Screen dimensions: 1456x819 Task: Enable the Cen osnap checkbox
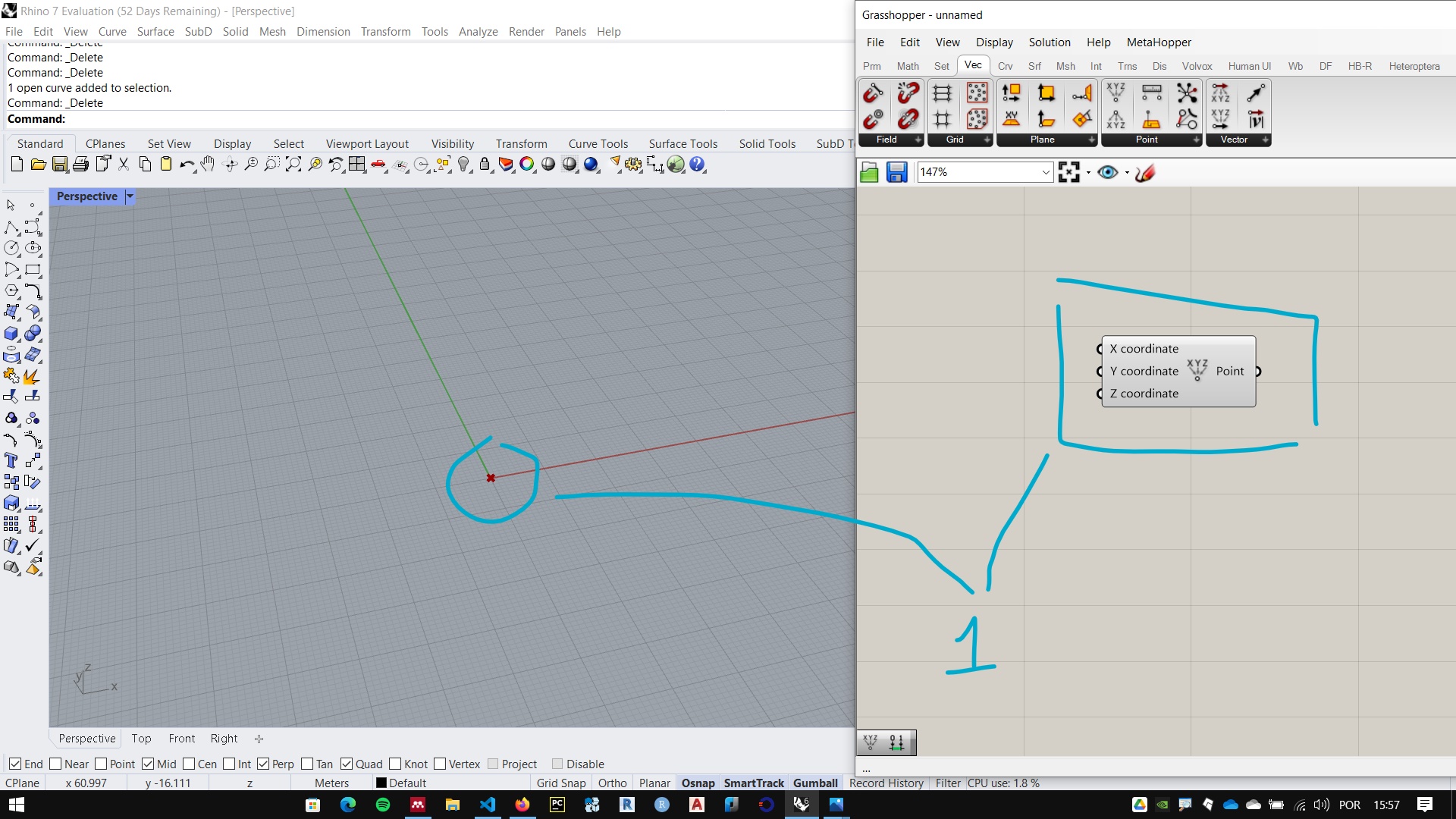point(189,764)
